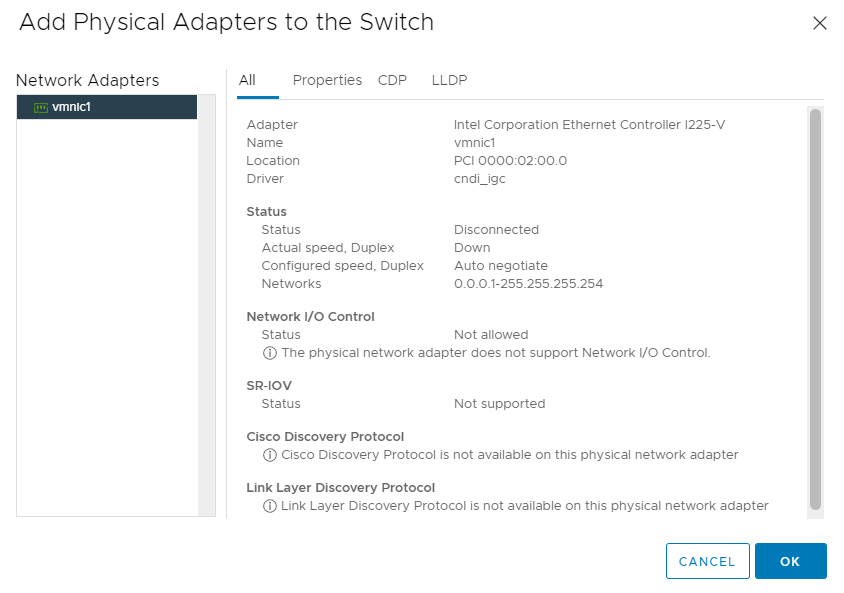Click info icon beside Link Layer Discovery message
Screen dimensions: 844x593
pos(269,506)
